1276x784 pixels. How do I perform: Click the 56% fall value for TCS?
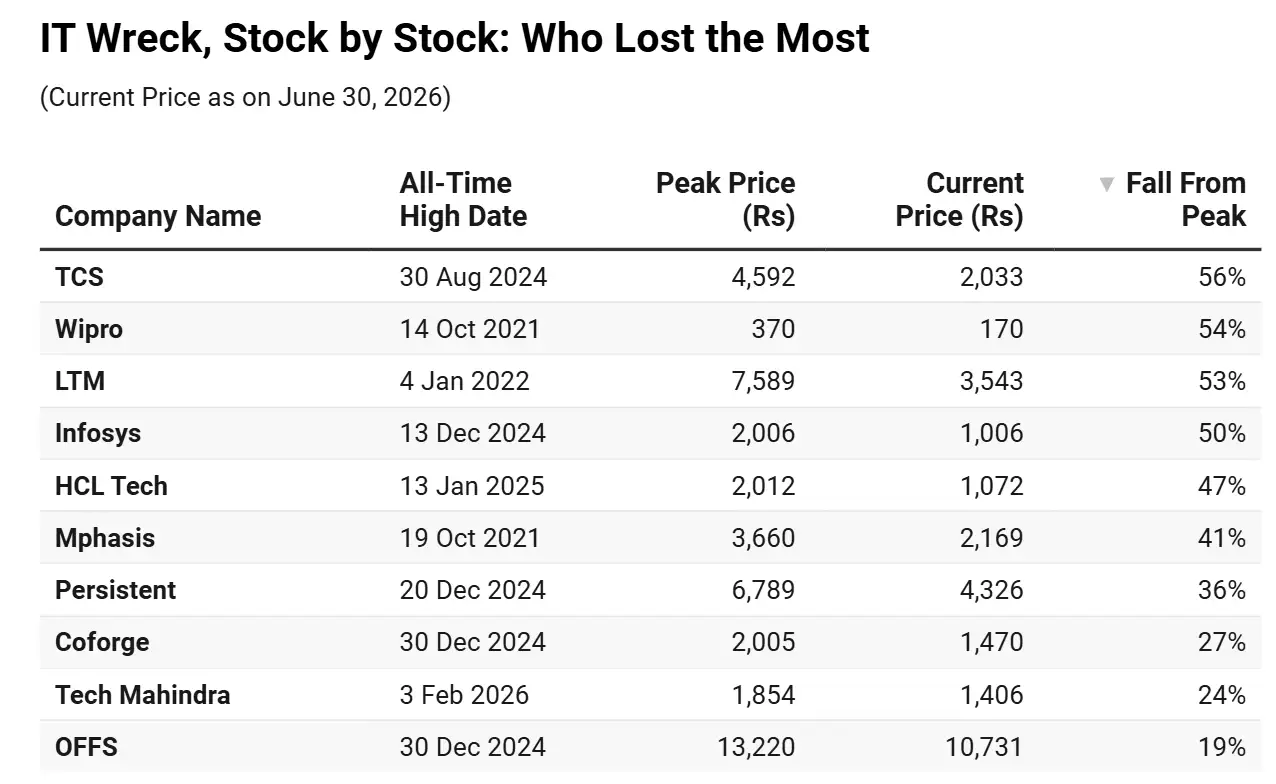tap(1222, 277)
